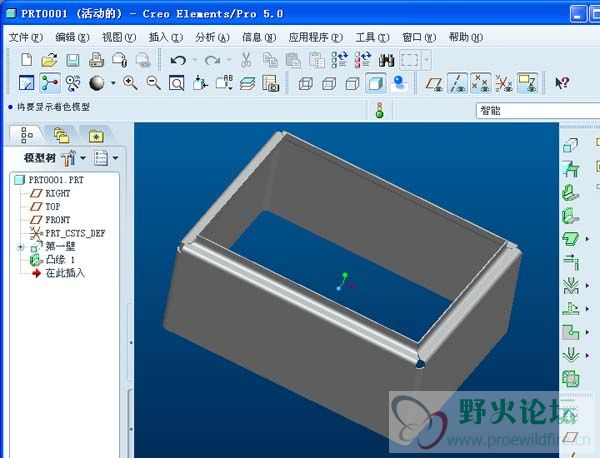Toggle datum planes display
600x458 pixels.
click(x=434, y=83)
